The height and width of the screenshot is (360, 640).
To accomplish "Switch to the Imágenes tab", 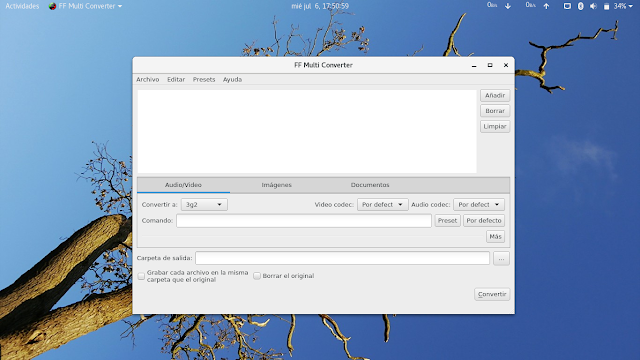I will click(x=277, y=185).
